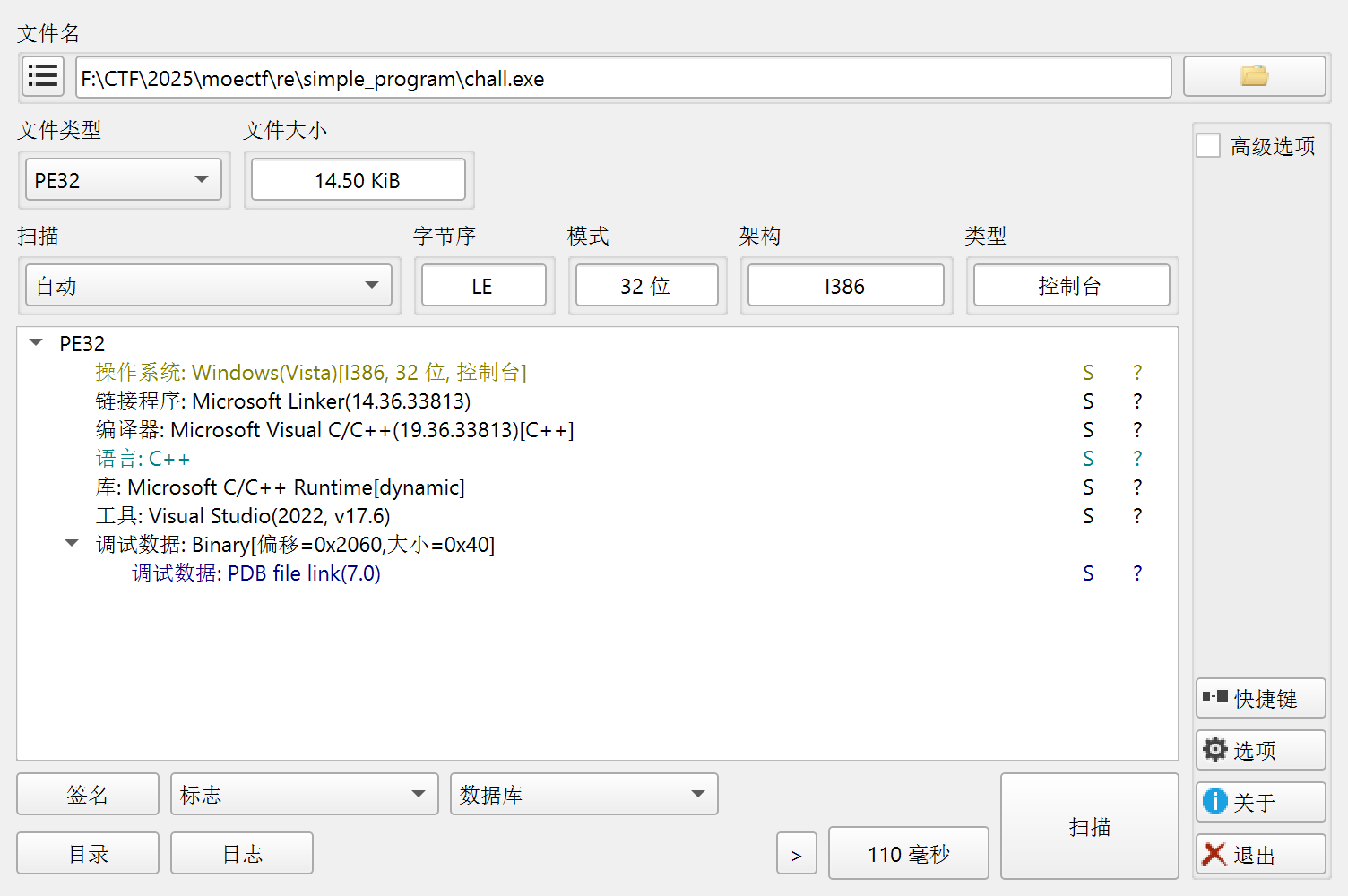Click 退出 to exit application

click(x=1259, y=855)
